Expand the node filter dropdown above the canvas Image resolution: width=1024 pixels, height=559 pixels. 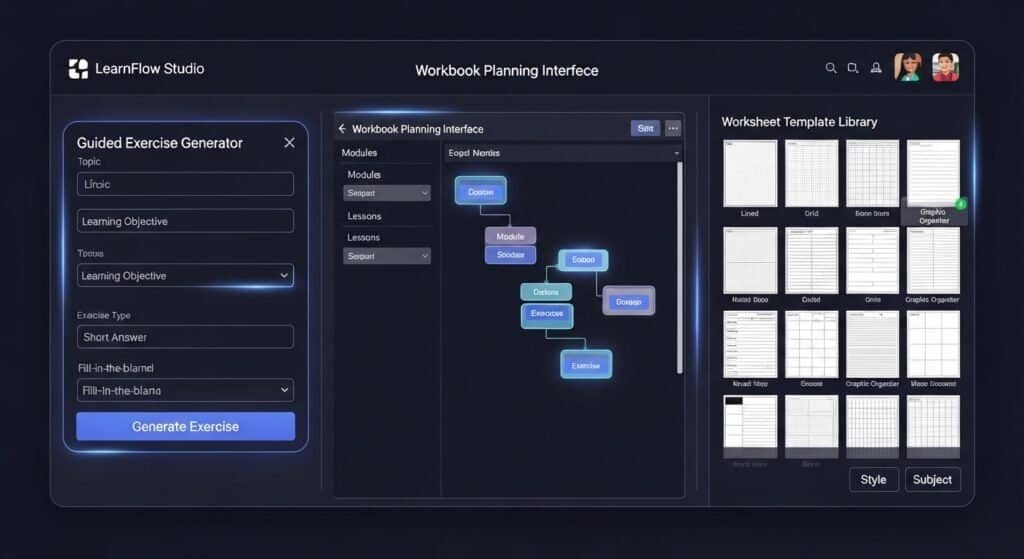[563, 153]
